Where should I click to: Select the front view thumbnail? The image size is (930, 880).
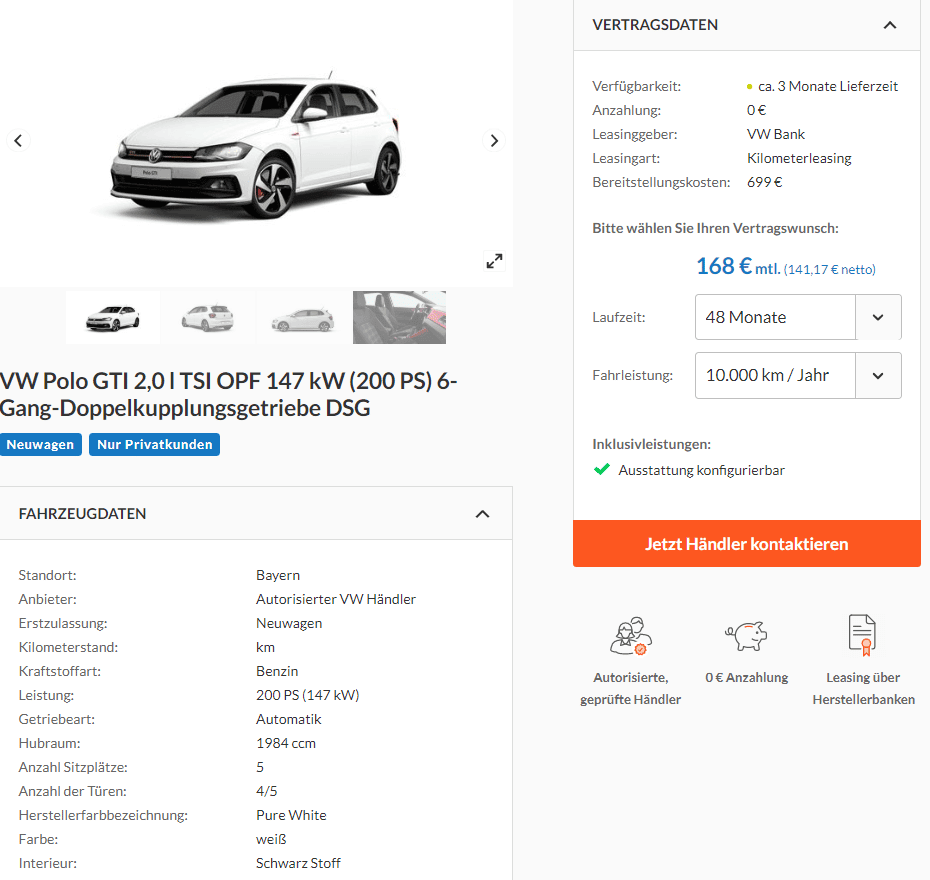click(x=113, y=317)
